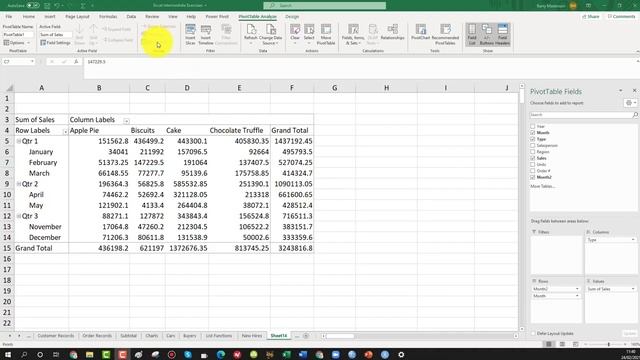Open the Column Labels filter dropdown
Screen dimensions: 640x360
[126, 121]
